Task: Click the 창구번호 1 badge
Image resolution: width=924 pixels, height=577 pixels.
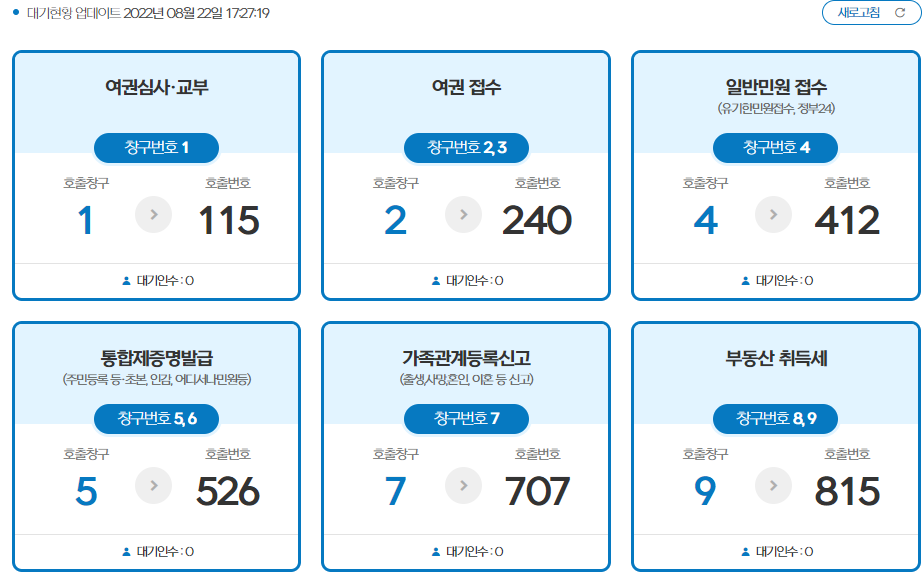Action: click(x=155, y=147)
